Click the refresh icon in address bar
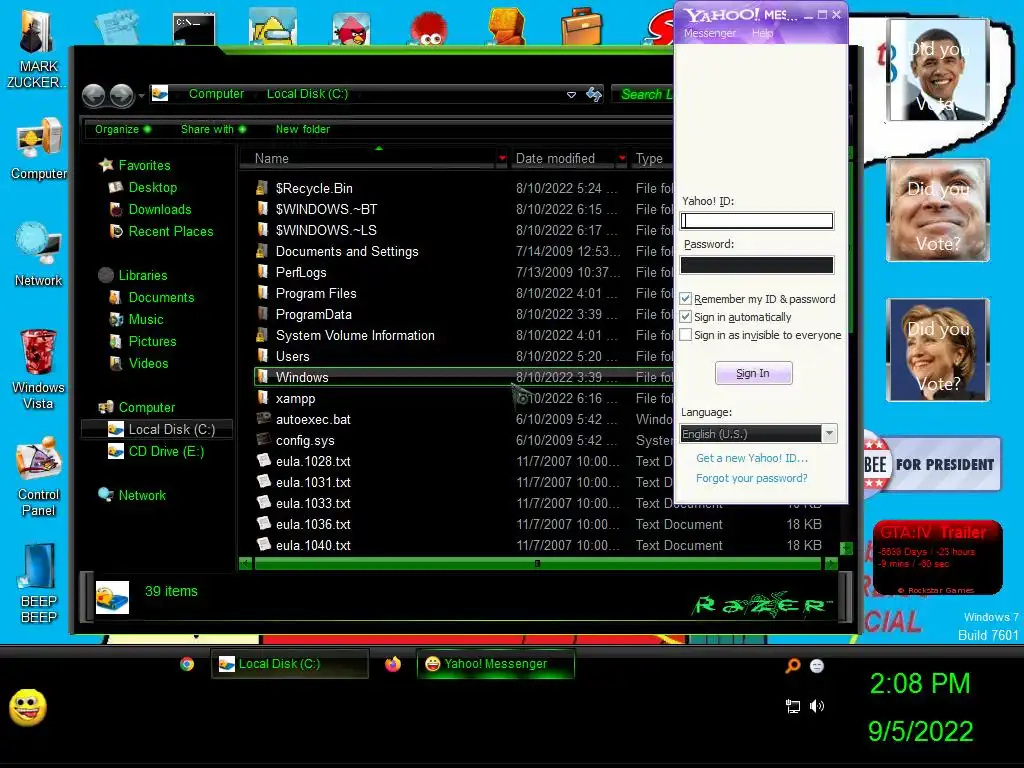This screenshot has height=768, width=1024. (594, 94)
